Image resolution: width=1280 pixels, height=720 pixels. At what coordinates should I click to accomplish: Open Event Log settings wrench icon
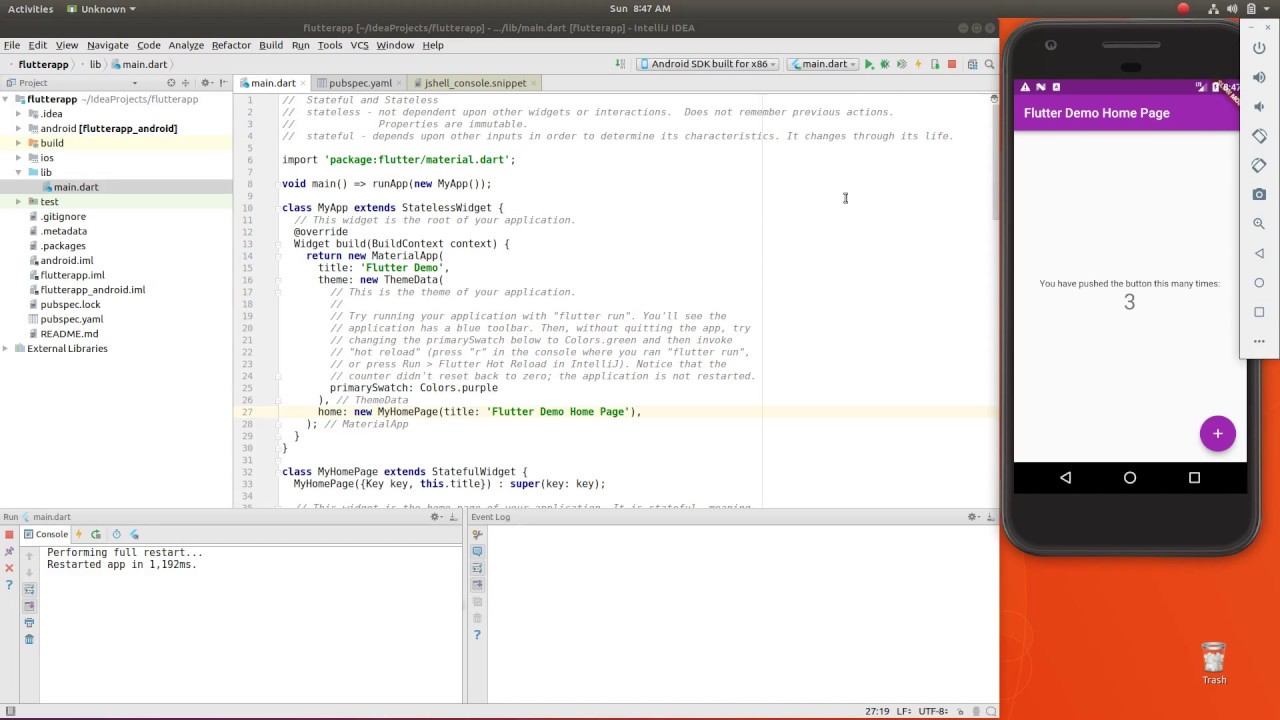coord(477,535)
